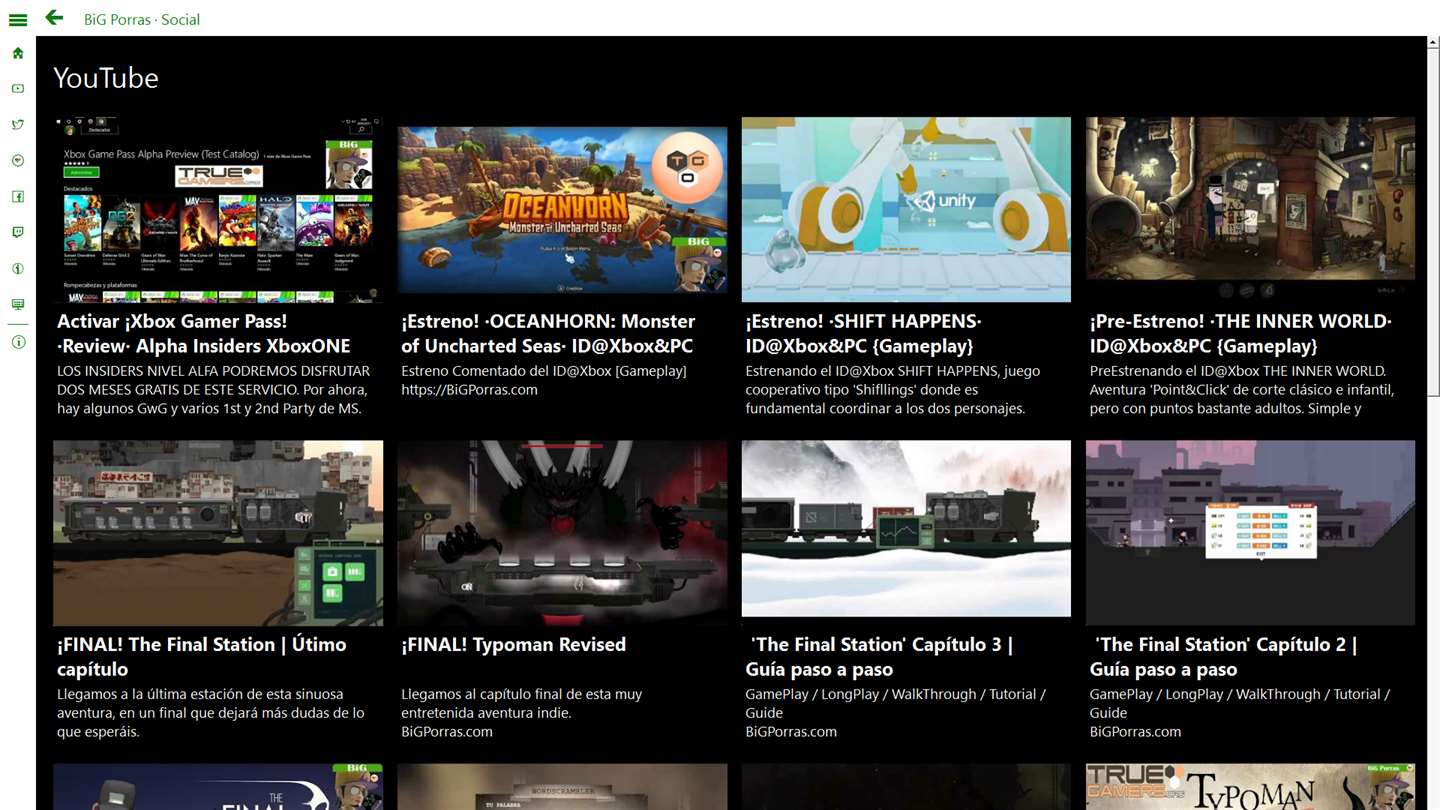Open the Final Station Útimo capítulo thumbnail

pos(218,533)
